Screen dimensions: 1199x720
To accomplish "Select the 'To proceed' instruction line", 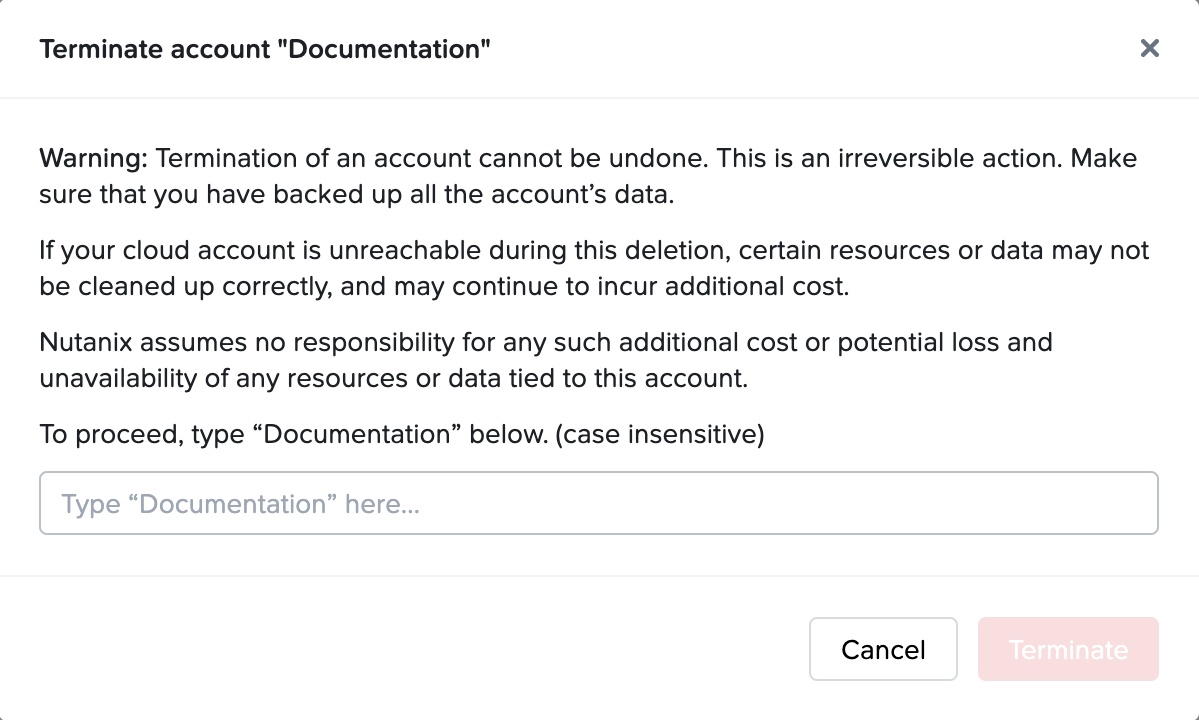I will tap(400, 434).
